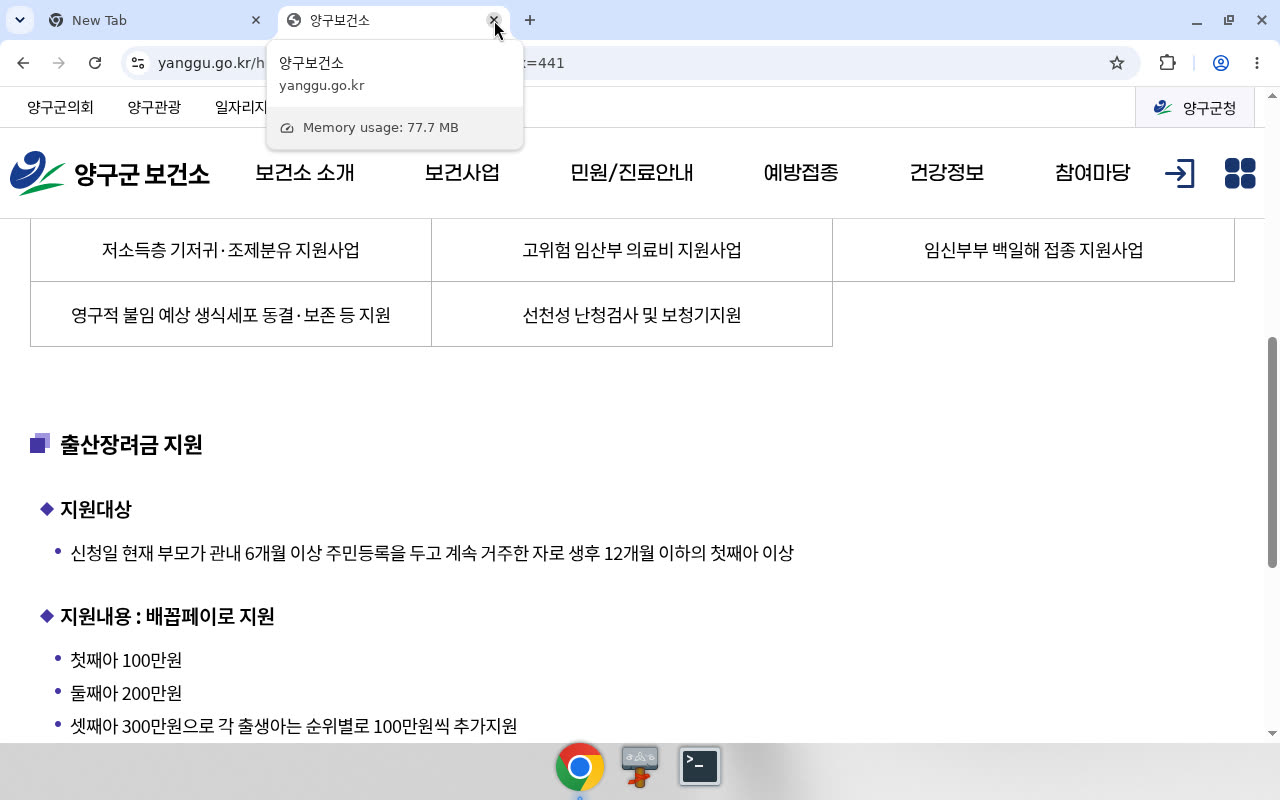The height and width of the screenshot is (800, 1280).
Task: Reload the page with the refresh icon
Action: (95, 63)
